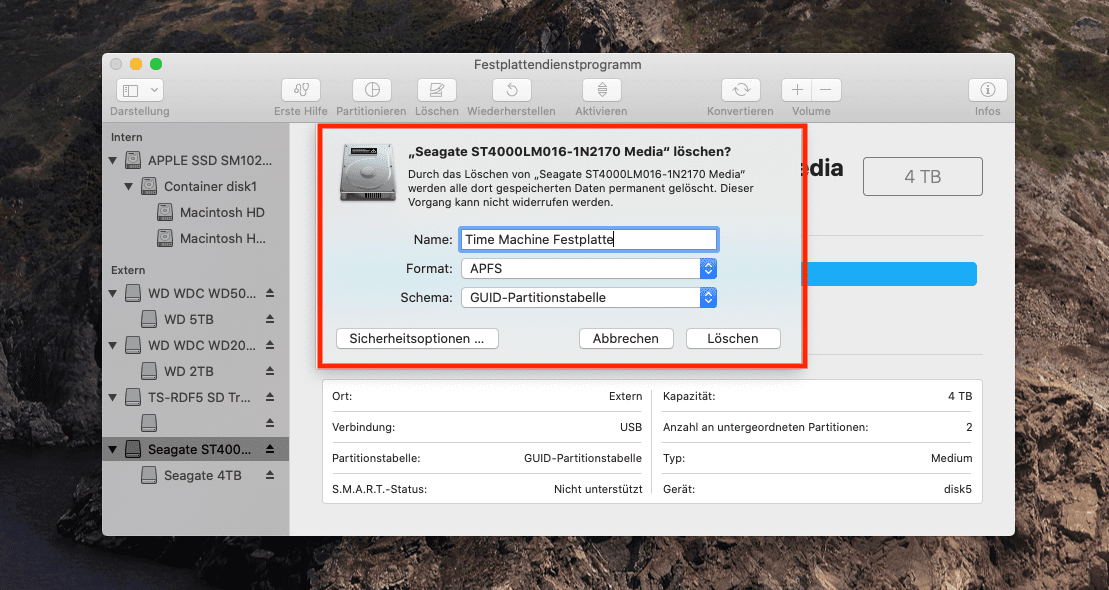
Task: Click the Typ Medium value
Action: point(951,458)
